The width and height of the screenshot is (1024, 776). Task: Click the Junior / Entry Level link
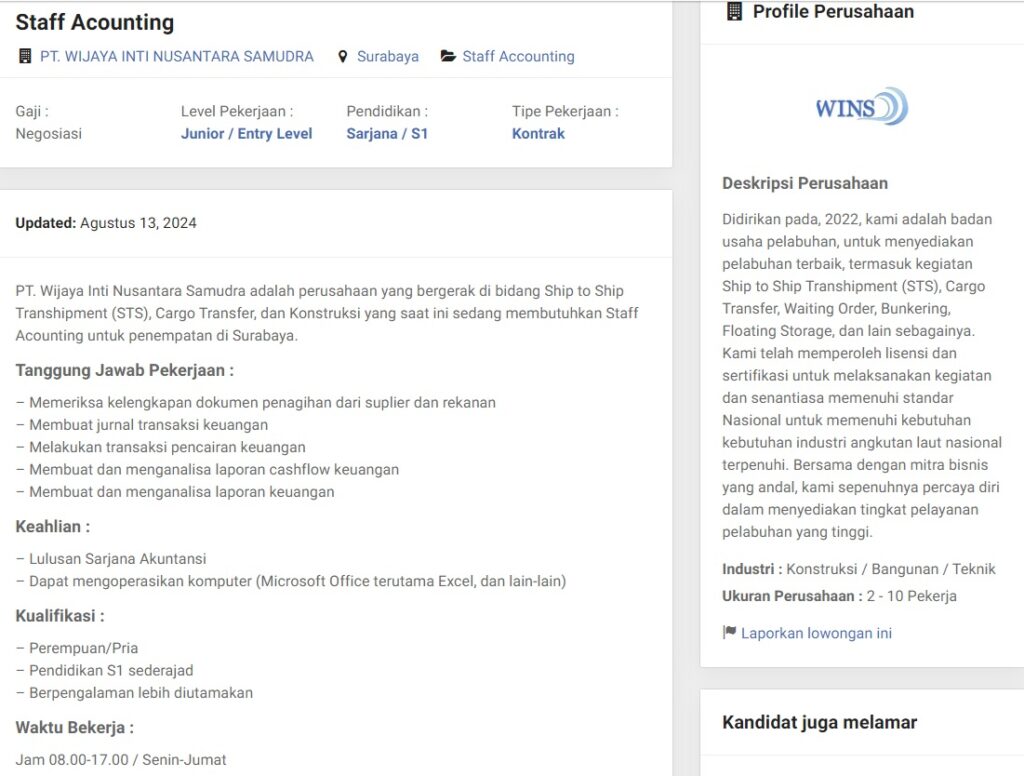pos(246,134)
